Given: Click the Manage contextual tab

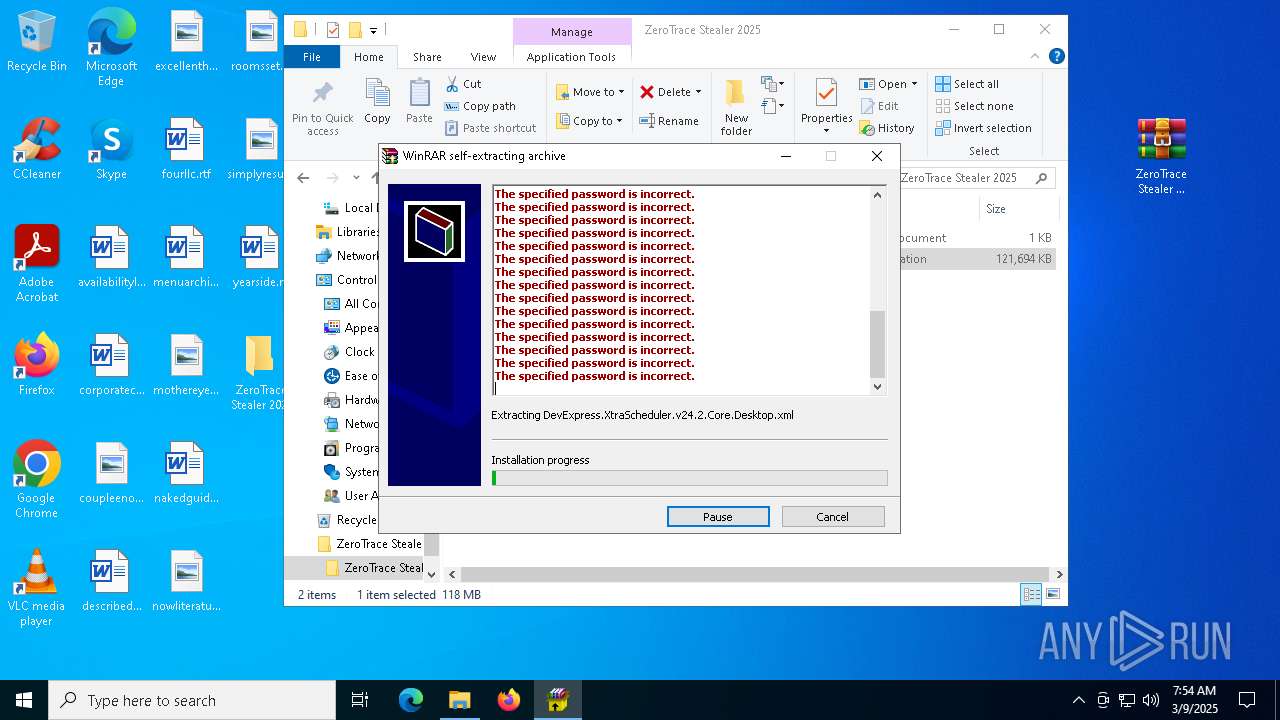Looking at the screenshot, I should pyautogui.click(x=572, y=32).
